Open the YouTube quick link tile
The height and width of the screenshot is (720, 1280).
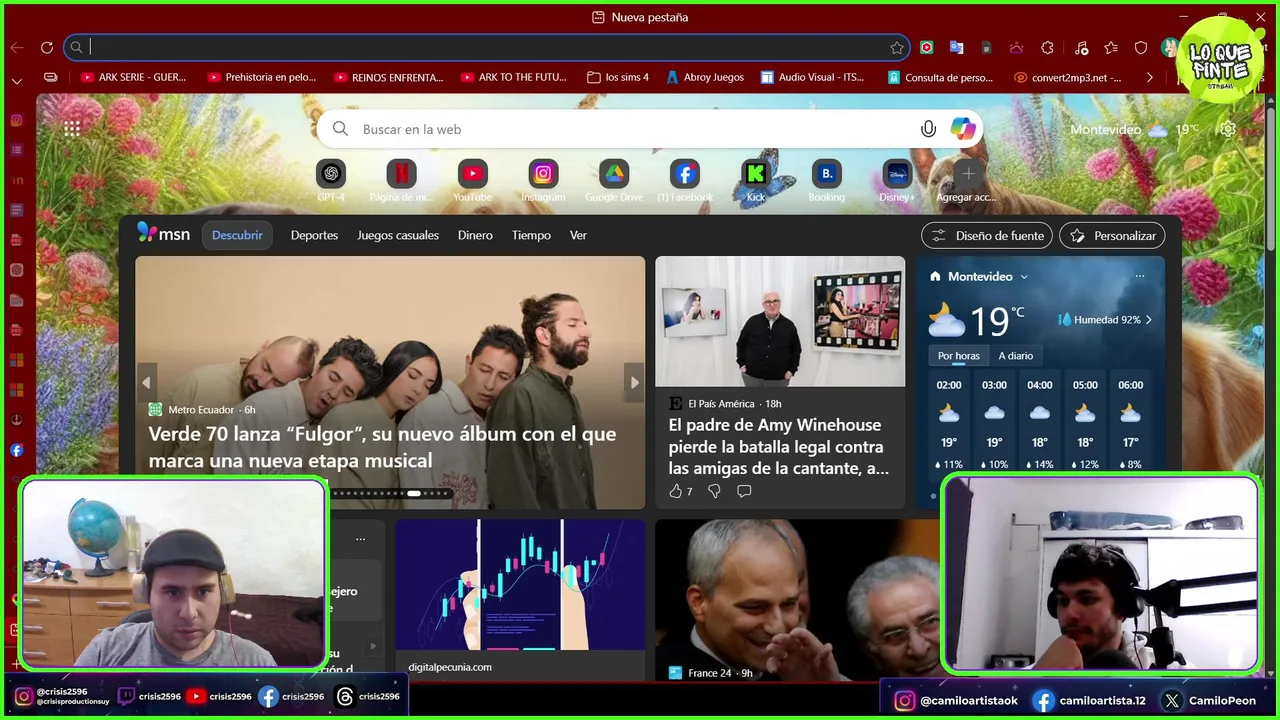click(x=472, y=174)
